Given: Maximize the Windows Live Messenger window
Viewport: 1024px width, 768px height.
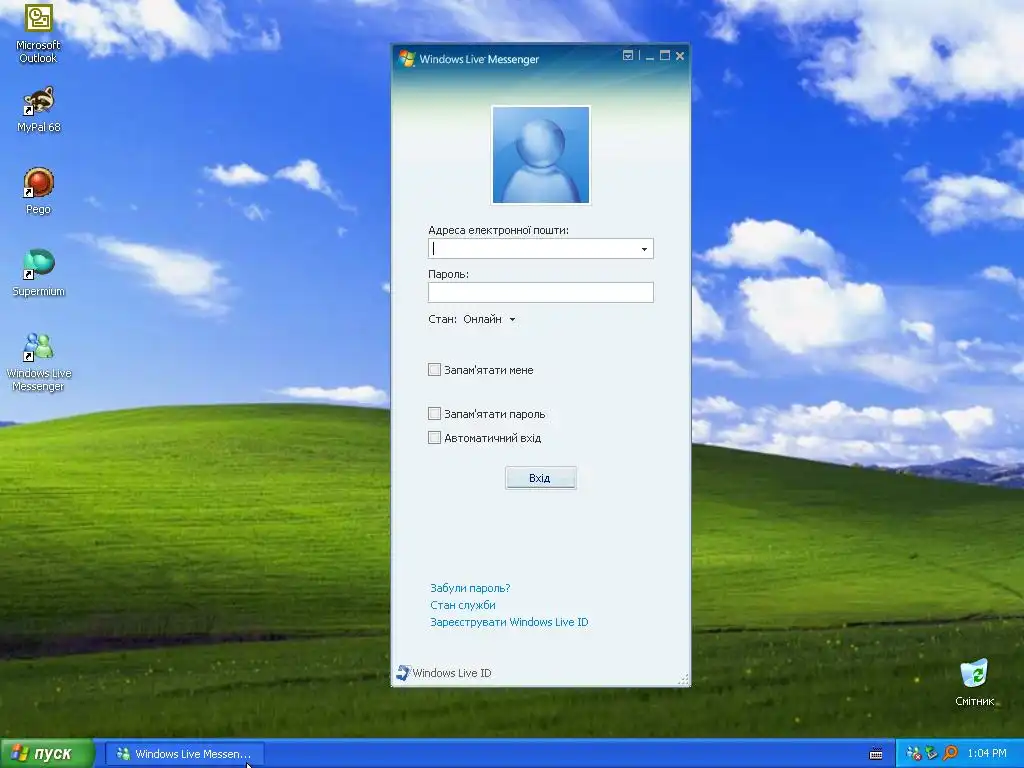Looking at the screenshot, I should pyautogui.click(x=665, y=56).
